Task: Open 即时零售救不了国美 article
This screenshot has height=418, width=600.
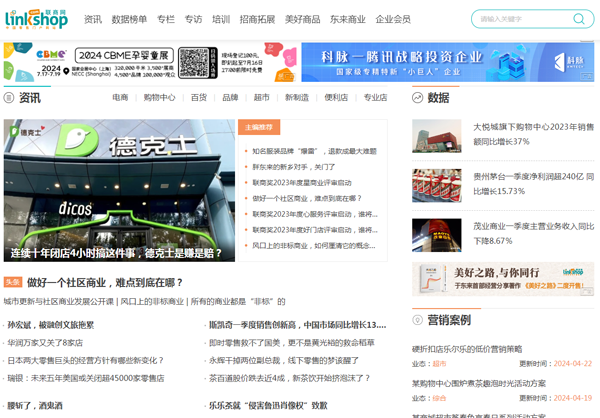Action: point(292,343)
